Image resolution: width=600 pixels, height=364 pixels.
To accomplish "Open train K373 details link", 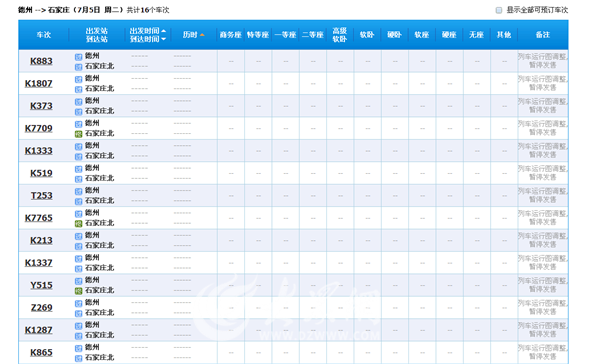I will click(x=41, y=106).
